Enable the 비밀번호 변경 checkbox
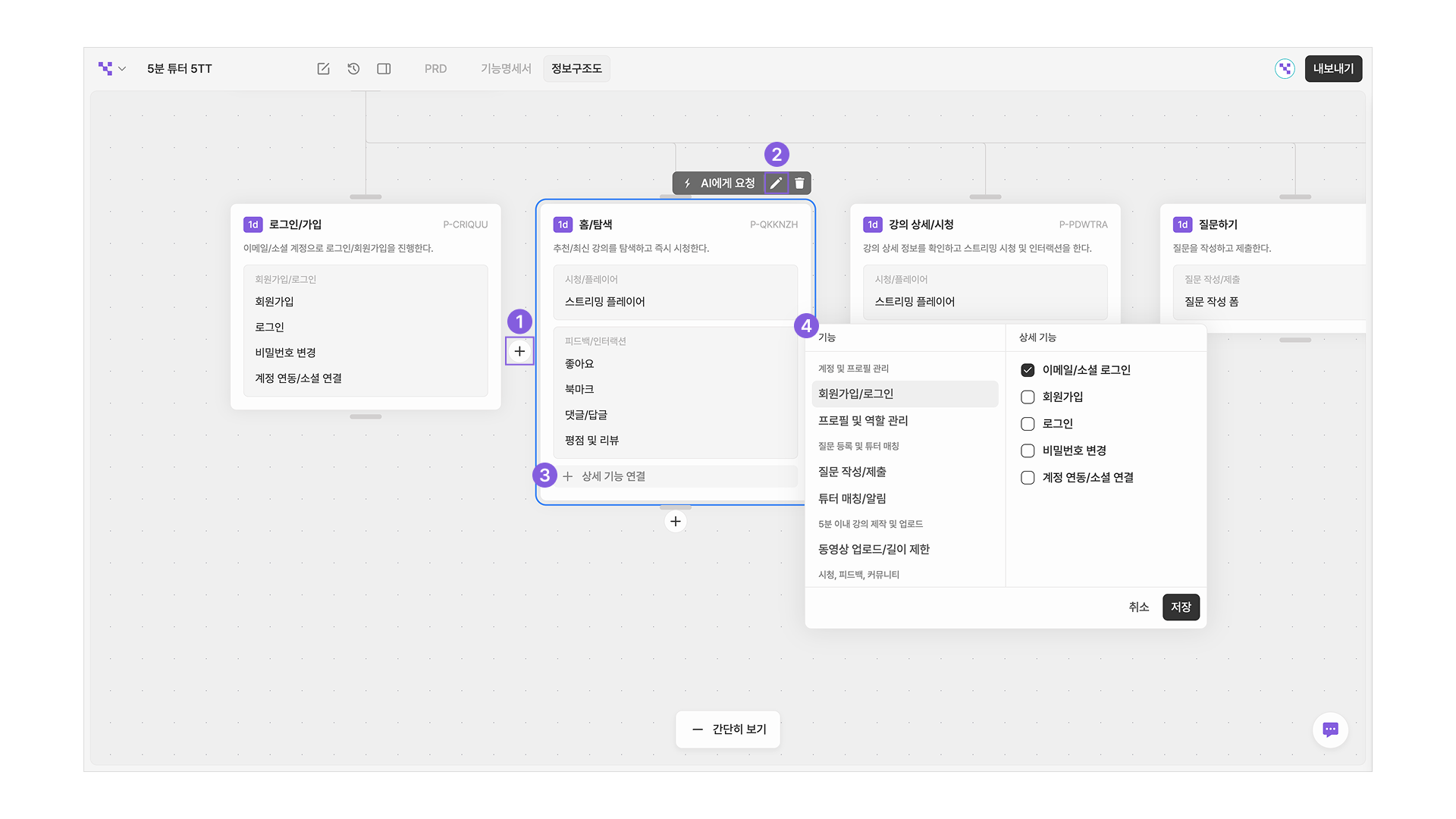The image size is (1456, 819). coord(1028,450)
